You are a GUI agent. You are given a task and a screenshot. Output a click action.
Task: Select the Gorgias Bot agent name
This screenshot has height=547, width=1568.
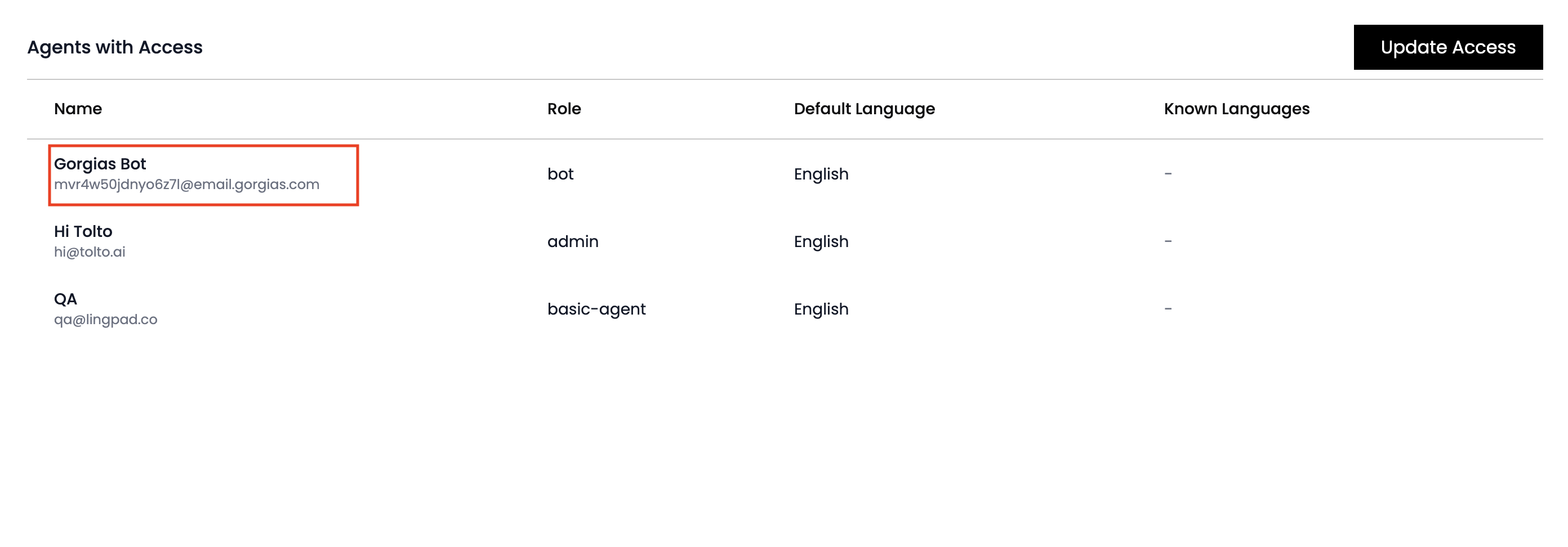[x=100, y=164]
